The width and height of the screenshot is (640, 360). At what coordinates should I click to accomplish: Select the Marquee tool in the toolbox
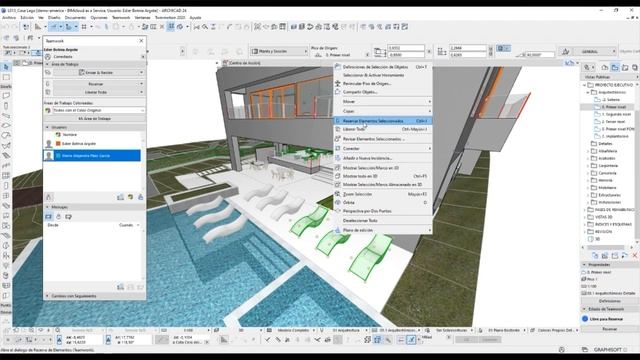6,77
